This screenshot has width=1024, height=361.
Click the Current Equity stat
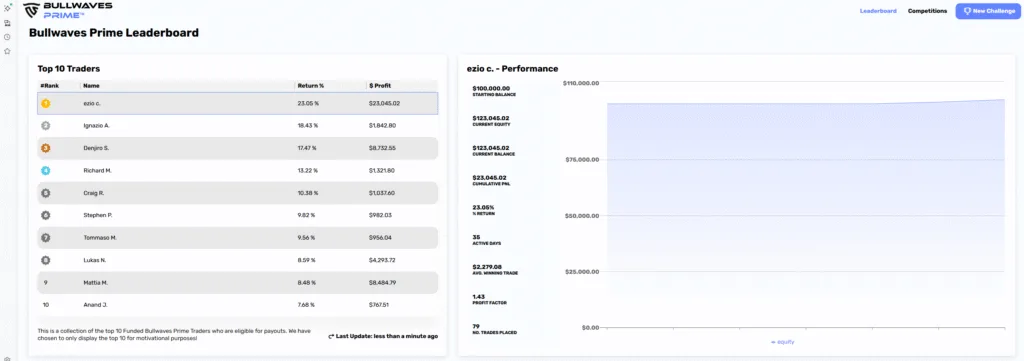492,121
